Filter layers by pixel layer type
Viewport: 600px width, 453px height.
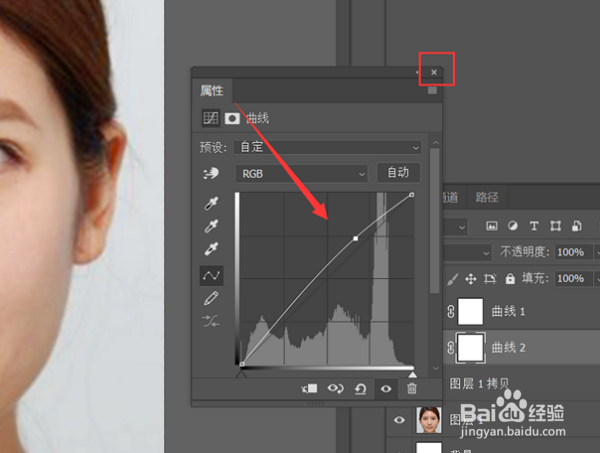click(492, 226)
